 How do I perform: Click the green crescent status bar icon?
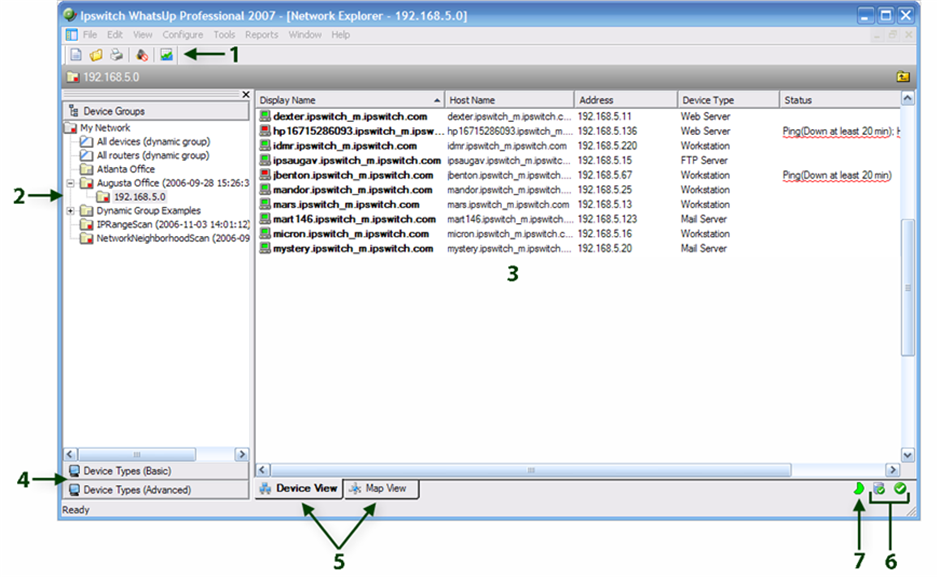pyautogui.click(x=859, y=488)
